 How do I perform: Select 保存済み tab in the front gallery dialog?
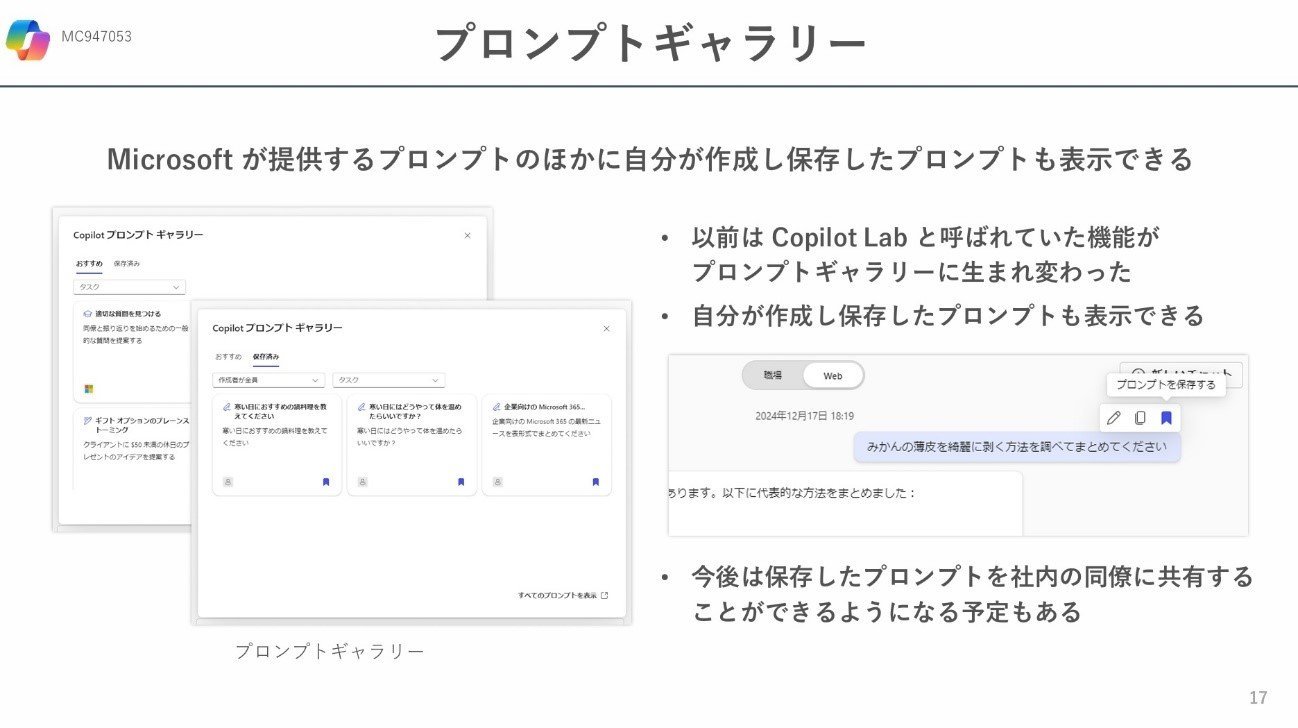pyautogui.click(x=266, y=356)
